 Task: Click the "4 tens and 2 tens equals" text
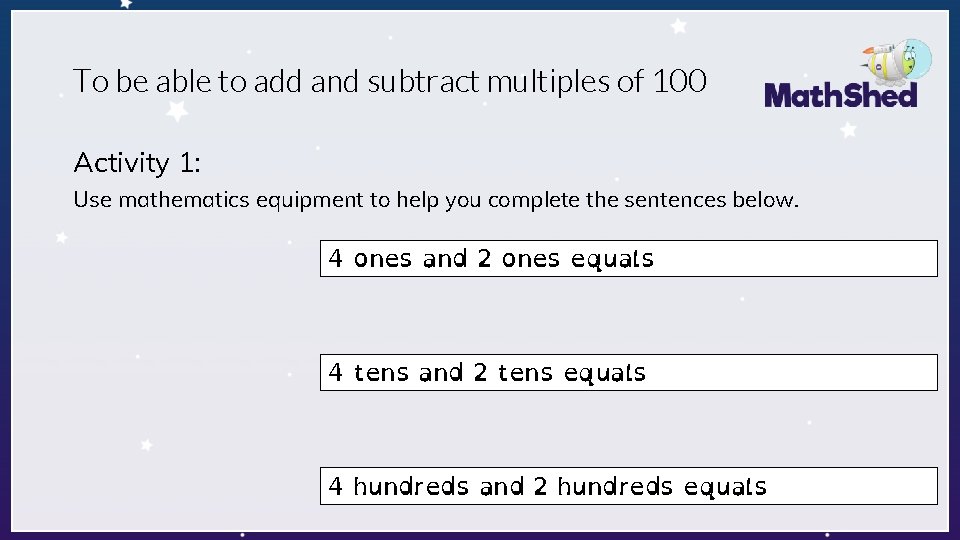(x=487, y=373)
